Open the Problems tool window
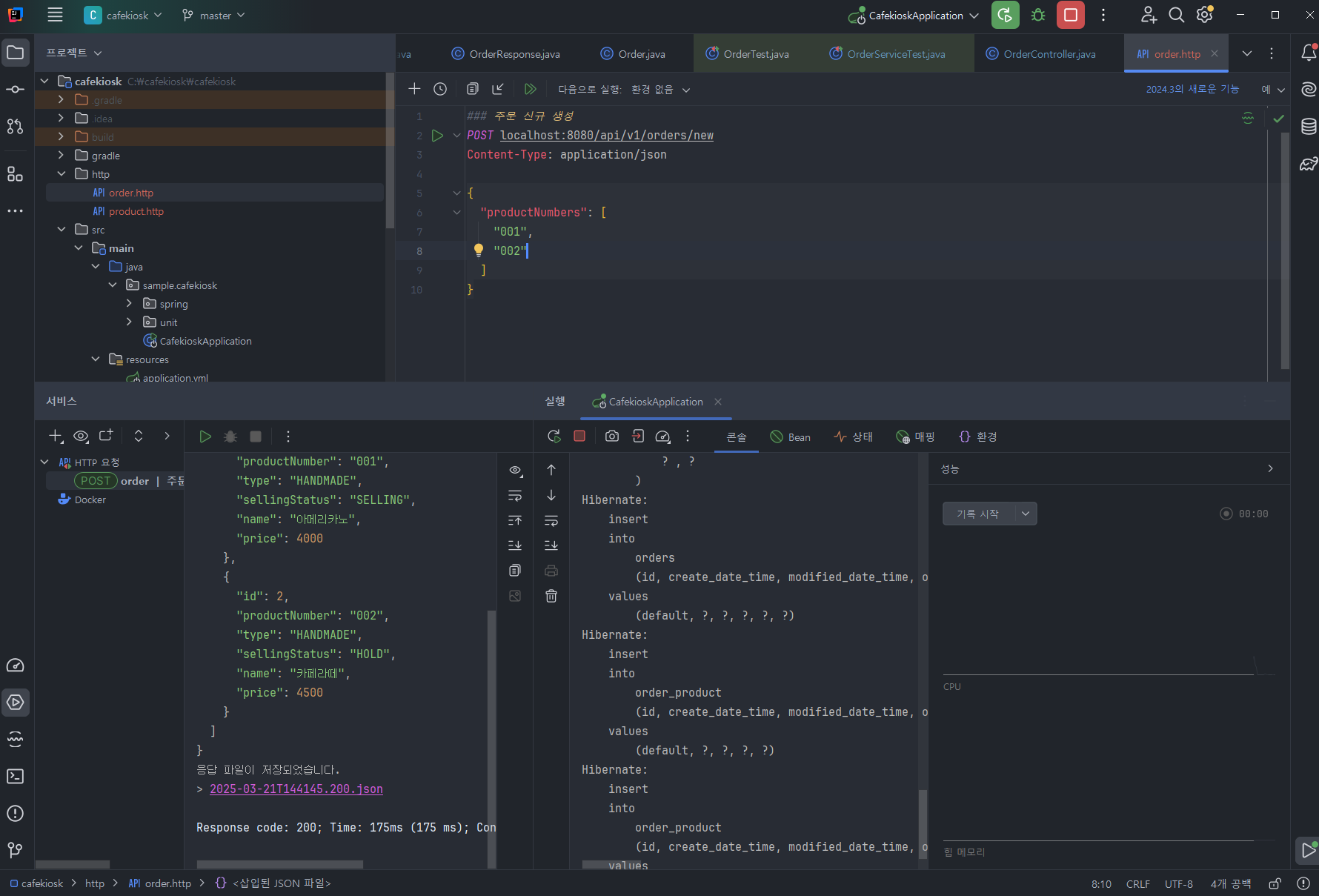The width and height of the screenshot is (1319, 896). tap(15, 813)
